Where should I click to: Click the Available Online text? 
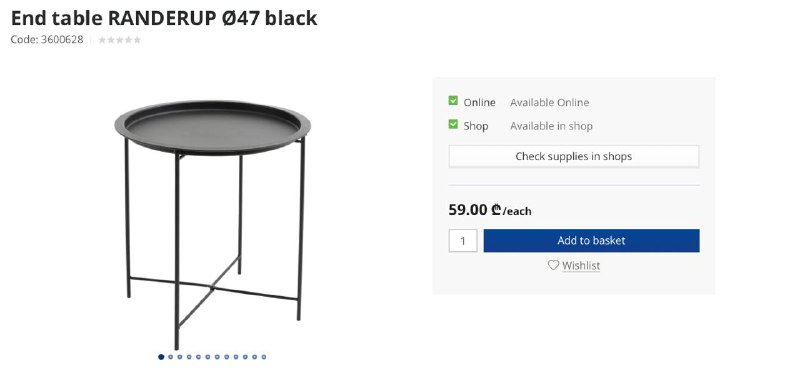pos(549,102)
